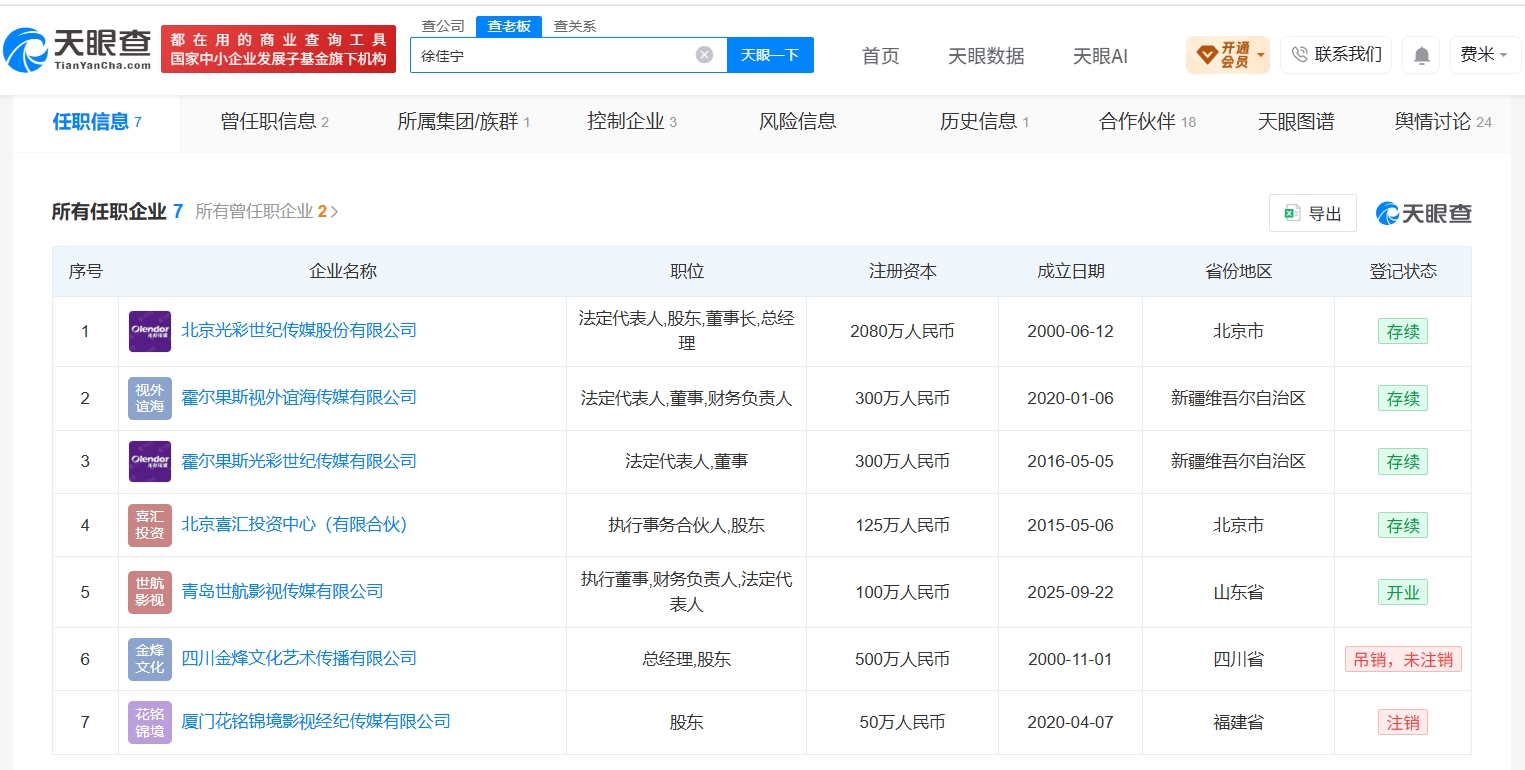
Task: Click the 吊销，未注销 status tag
Action: [x=1403, y=659]
